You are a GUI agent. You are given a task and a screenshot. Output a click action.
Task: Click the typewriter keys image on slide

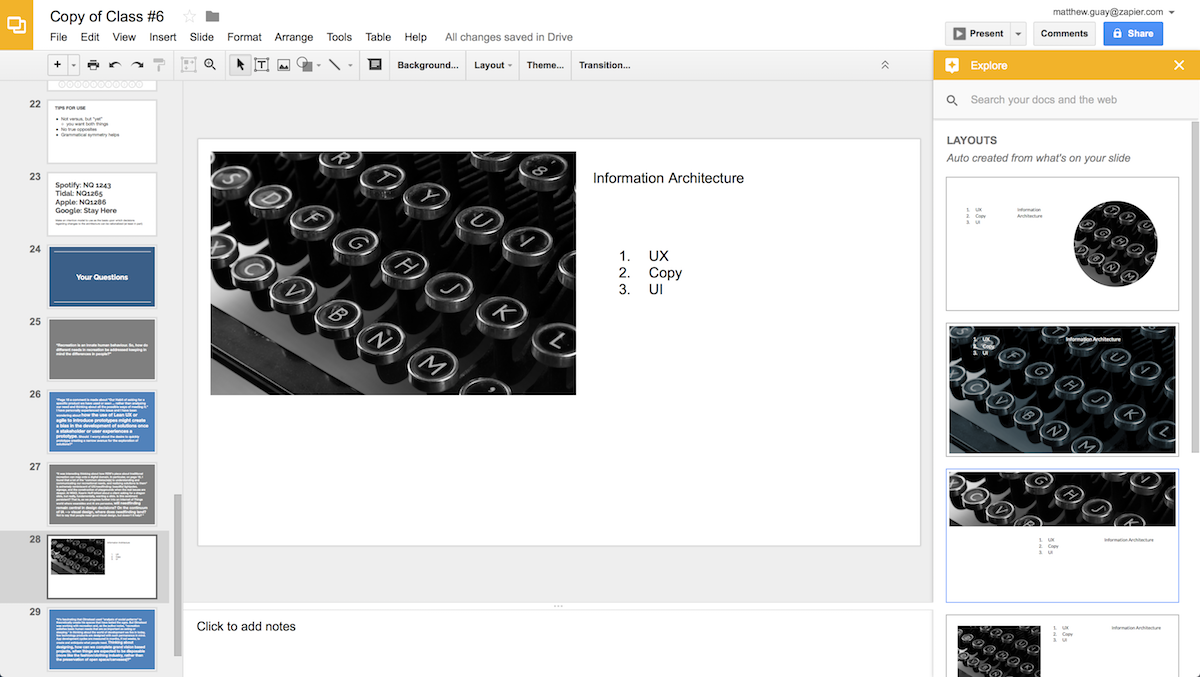[393, 273]
